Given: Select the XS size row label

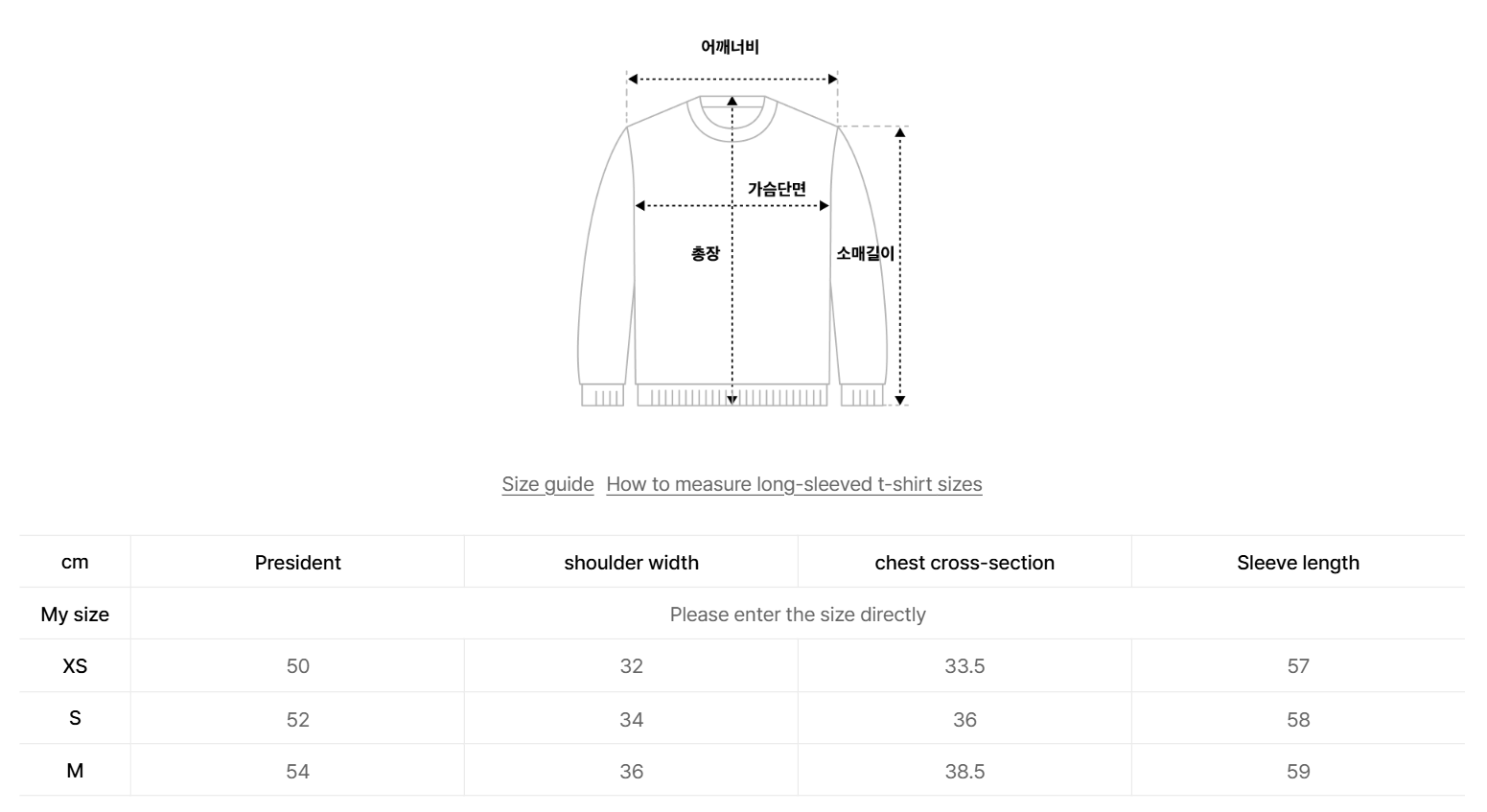Looking at the screenshot, I should [75, 666].
